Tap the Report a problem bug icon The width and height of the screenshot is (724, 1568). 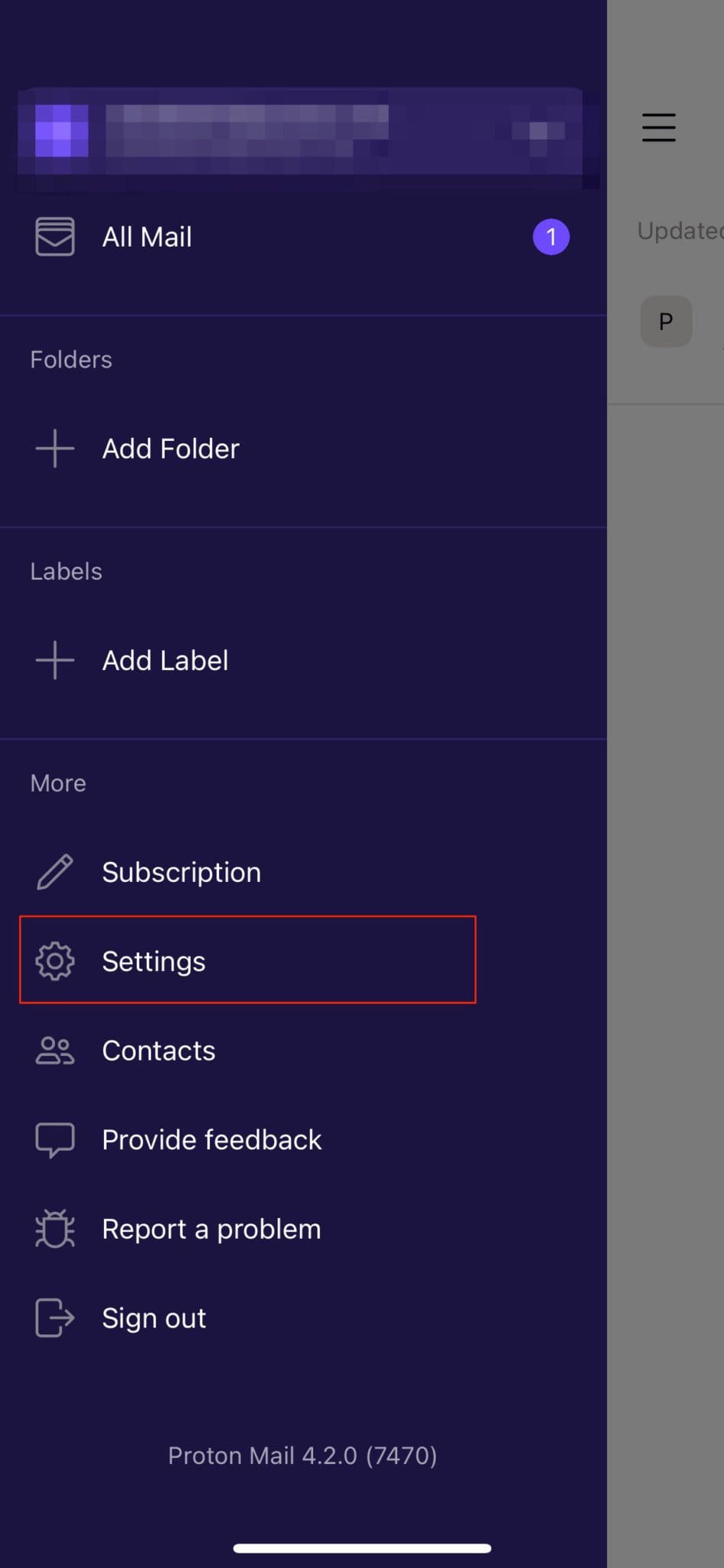[x=54, y=1229]
